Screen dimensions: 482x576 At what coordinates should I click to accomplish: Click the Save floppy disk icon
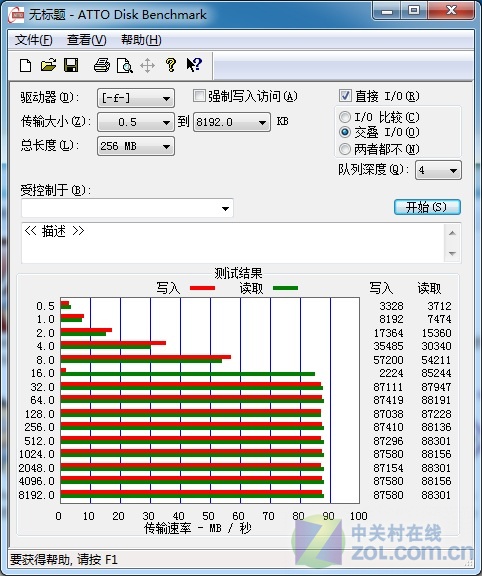(71, 65)
